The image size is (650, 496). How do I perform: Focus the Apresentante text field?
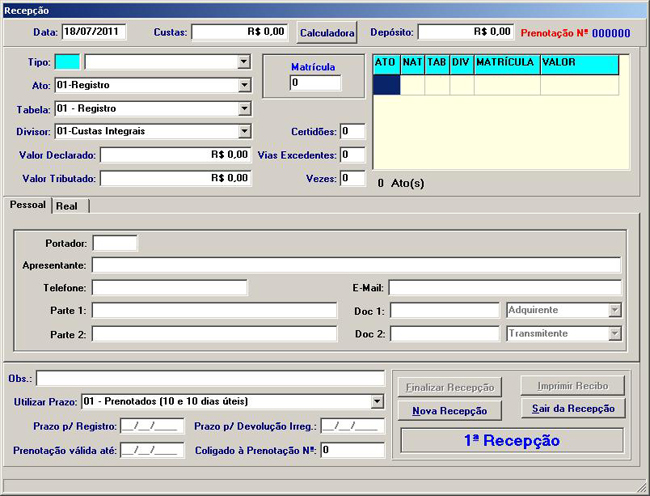[356, 265]
